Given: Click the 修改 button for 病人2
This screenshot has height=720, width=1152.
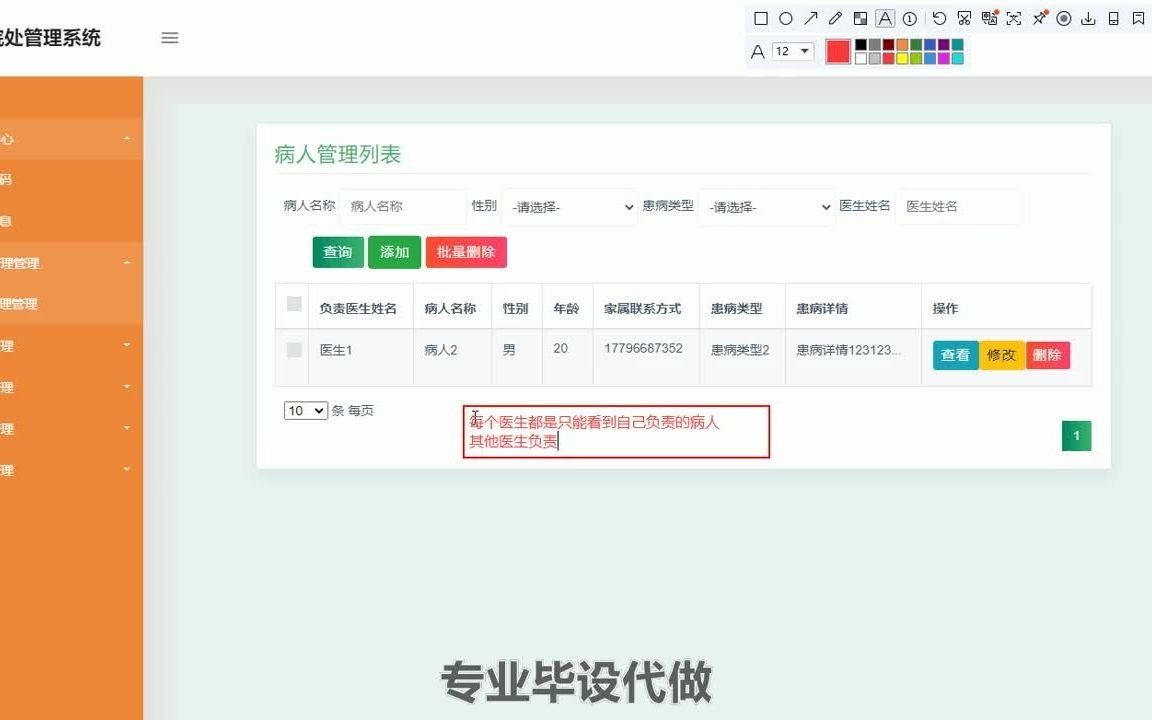Looking at the screenshot, I should tap(1002, 354).
